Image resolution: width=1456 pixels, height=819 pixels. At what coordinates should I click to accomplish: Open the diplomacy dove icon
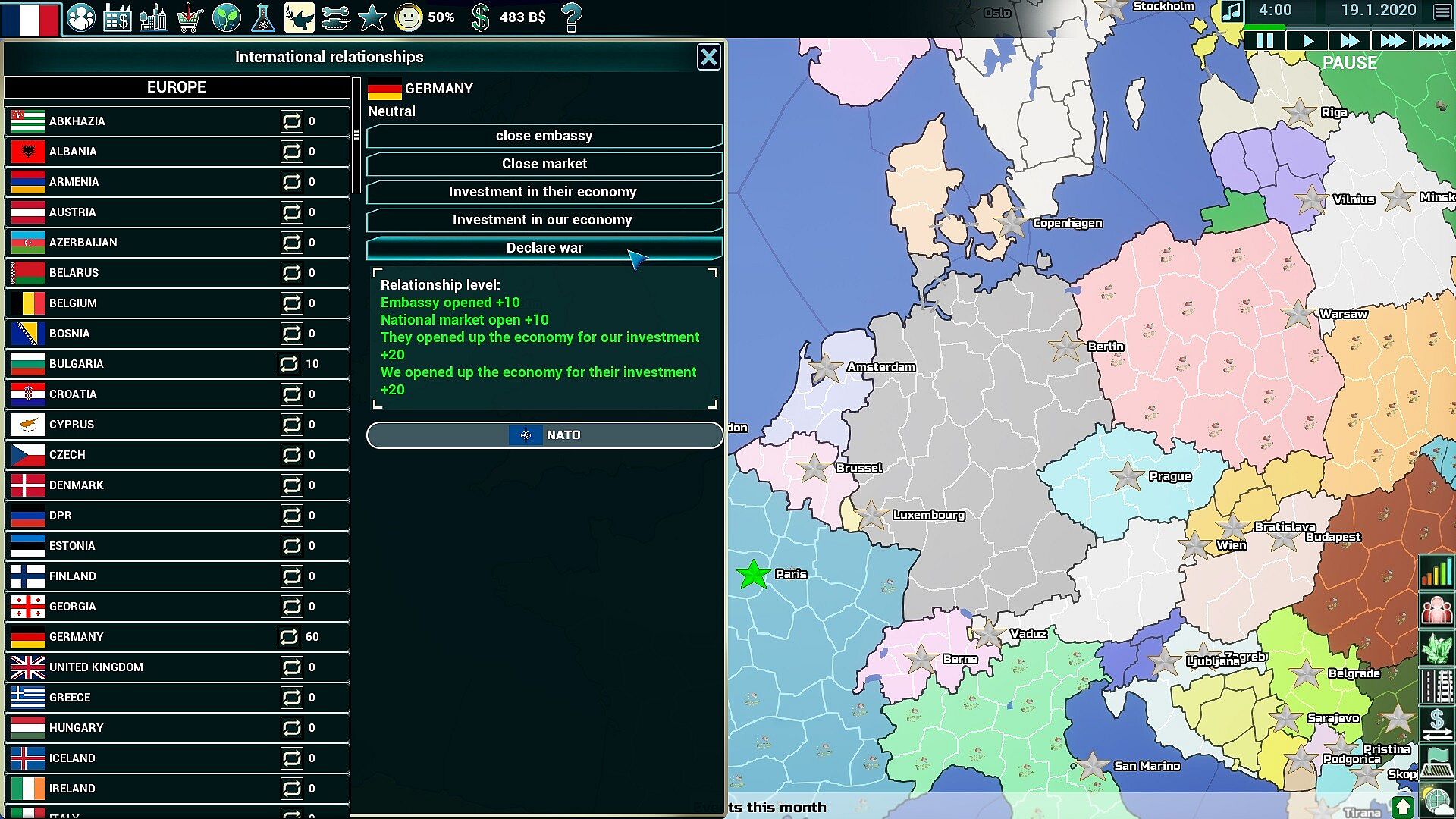coord(299,17)
